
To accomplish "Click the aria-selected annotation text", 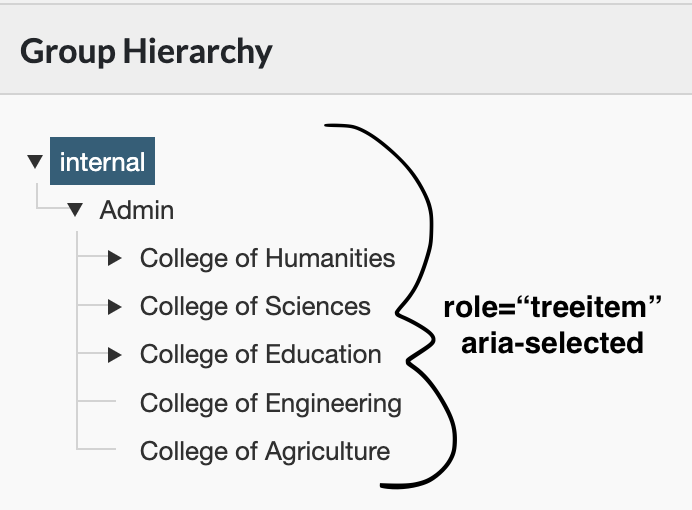I will coord(553,343).
